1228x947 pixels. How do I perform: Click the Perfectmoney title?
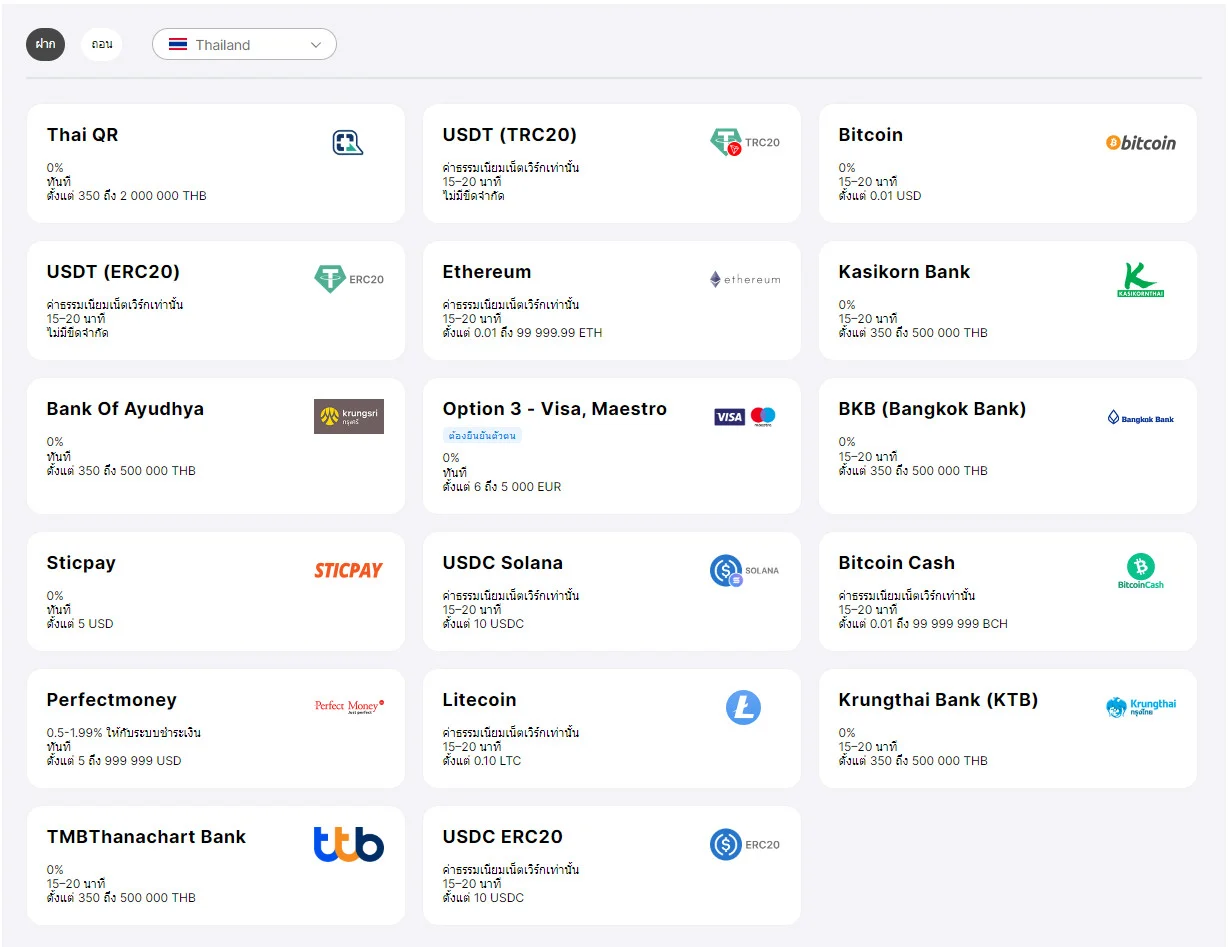click(112, 700)
